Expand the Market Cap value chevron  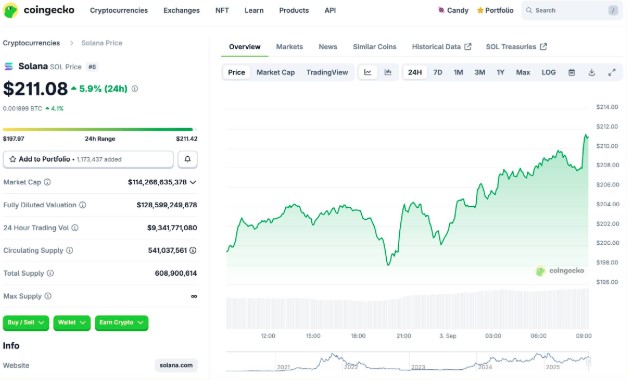(x=193, y=182)
